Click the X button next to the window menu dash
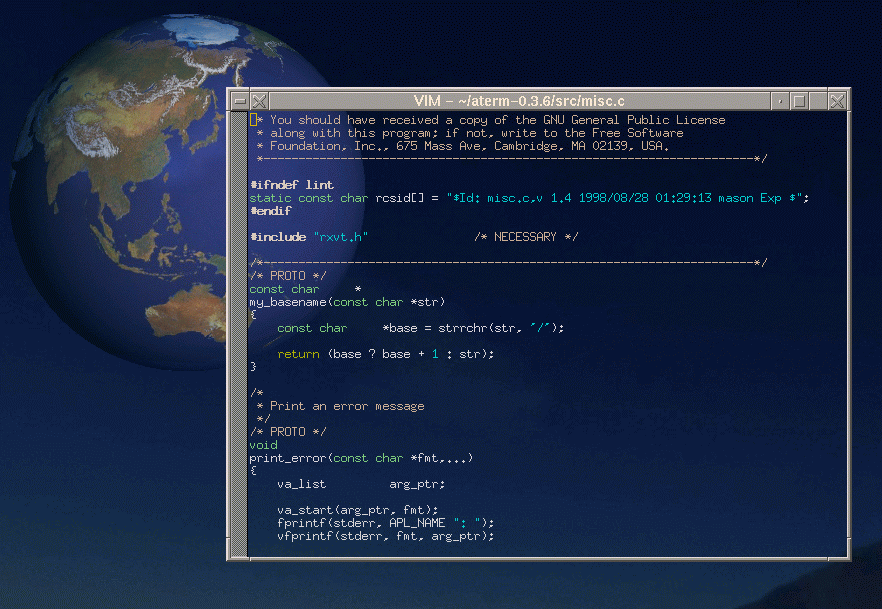 [258, 101]
